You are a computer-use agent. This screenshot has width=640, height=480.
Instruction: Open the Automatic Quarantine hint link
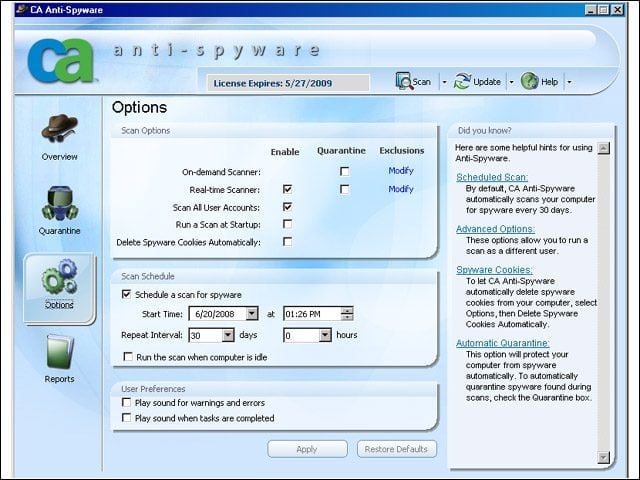click(502, 343)
